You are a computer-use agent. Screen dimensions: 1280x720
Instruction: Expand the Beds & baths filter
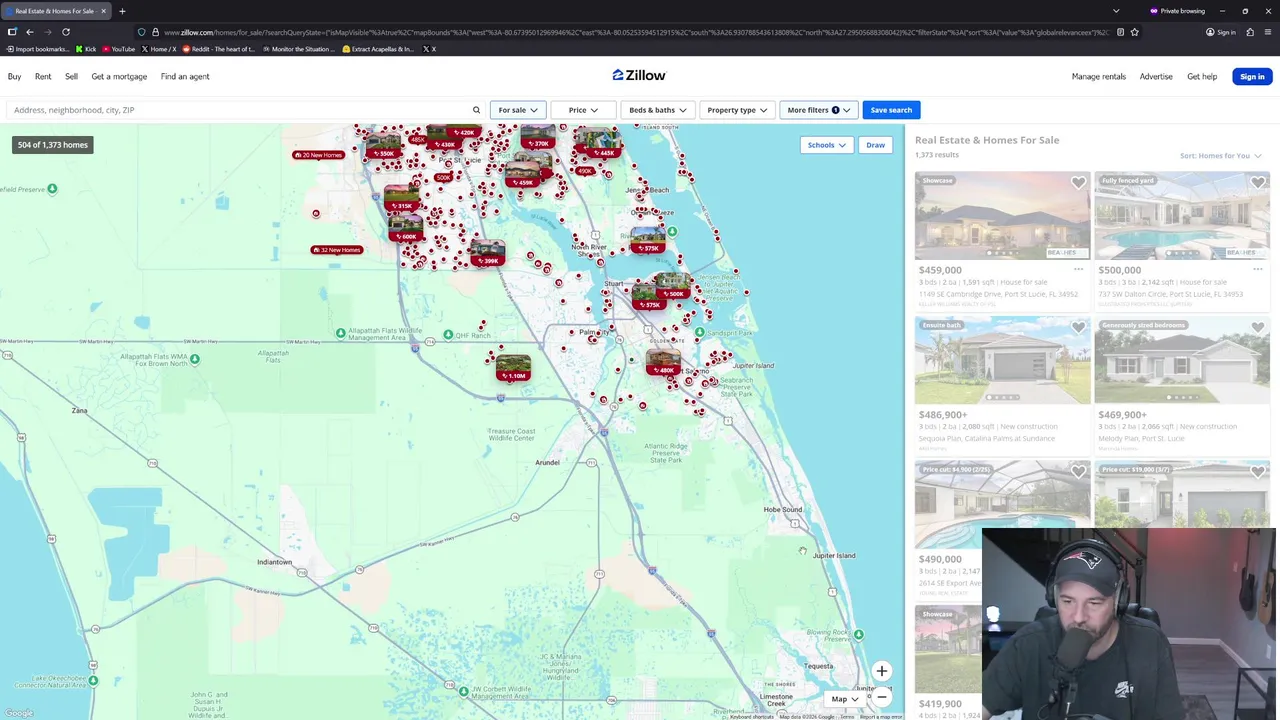(x=657, y=110)
